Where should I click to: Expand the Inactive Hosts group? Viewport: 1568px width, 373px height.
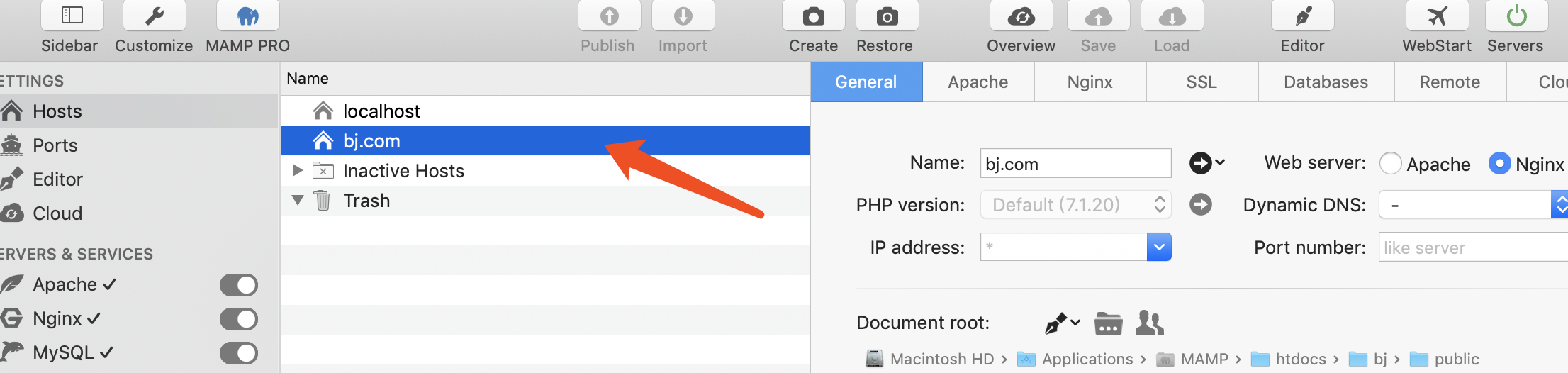[x=298, y=170]
